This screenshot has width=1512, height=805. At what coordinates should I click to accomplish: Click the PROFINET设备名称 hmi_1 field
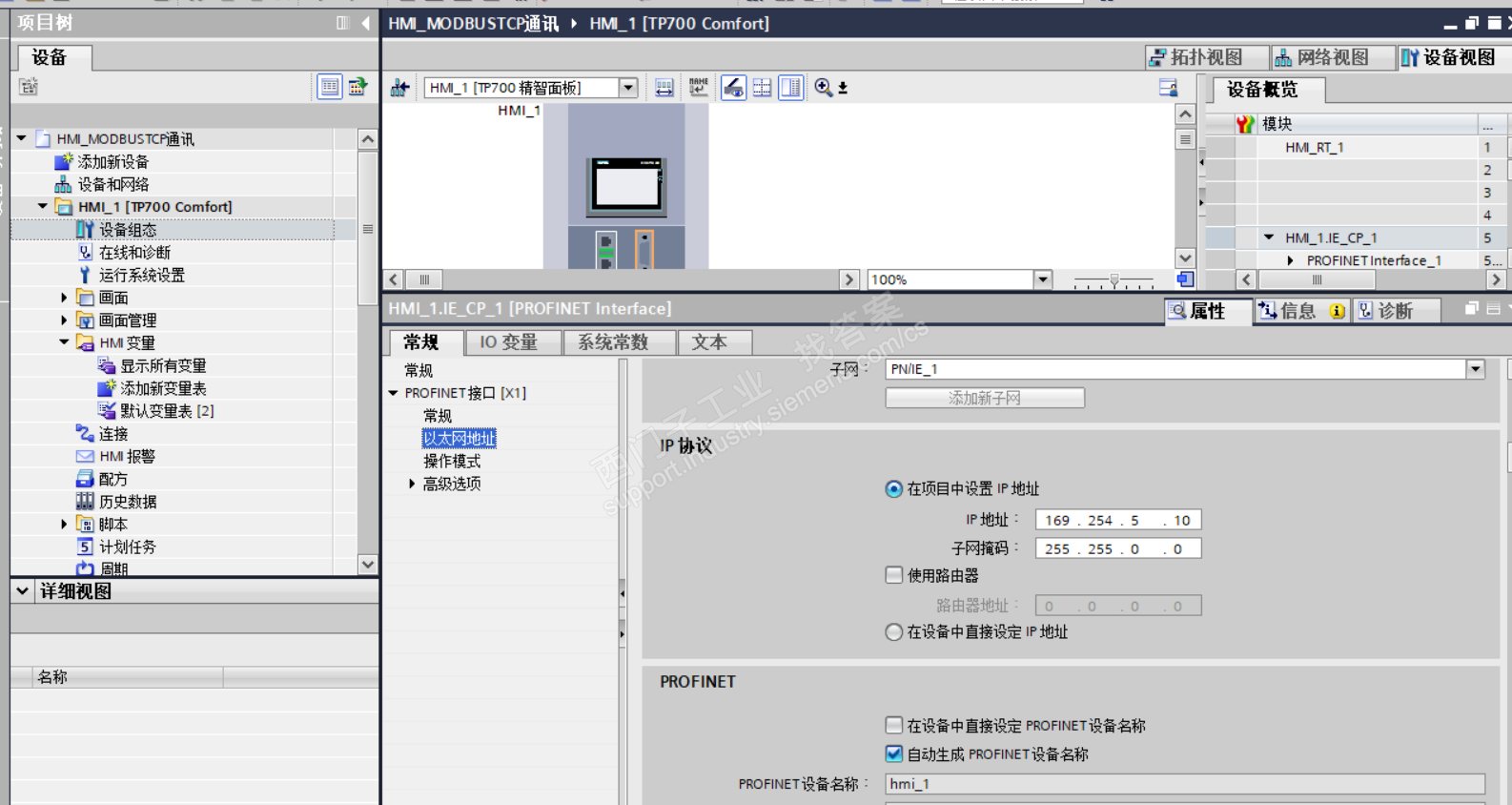click(1185, 784)
